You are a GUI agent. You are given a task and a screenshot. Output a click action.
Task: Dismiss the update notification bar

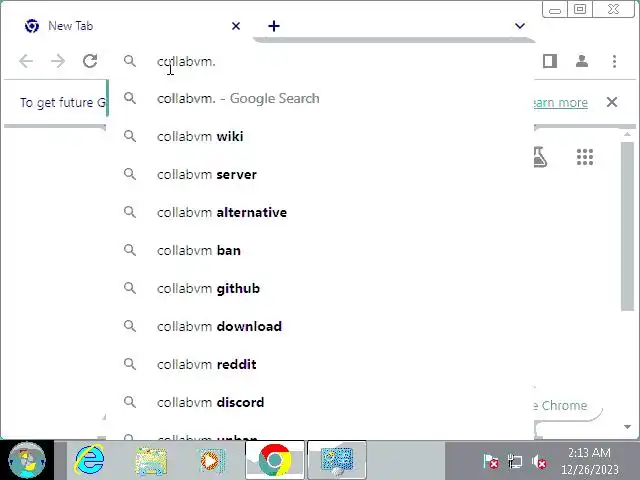612,102
